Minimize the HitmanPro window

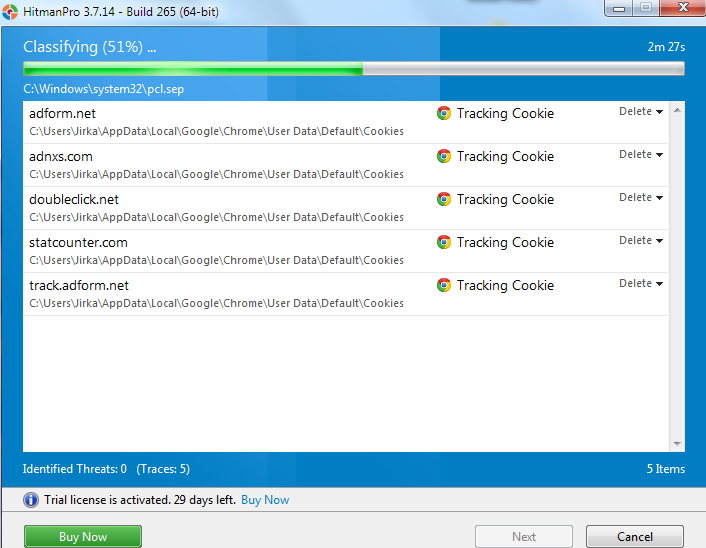(619, 8)
